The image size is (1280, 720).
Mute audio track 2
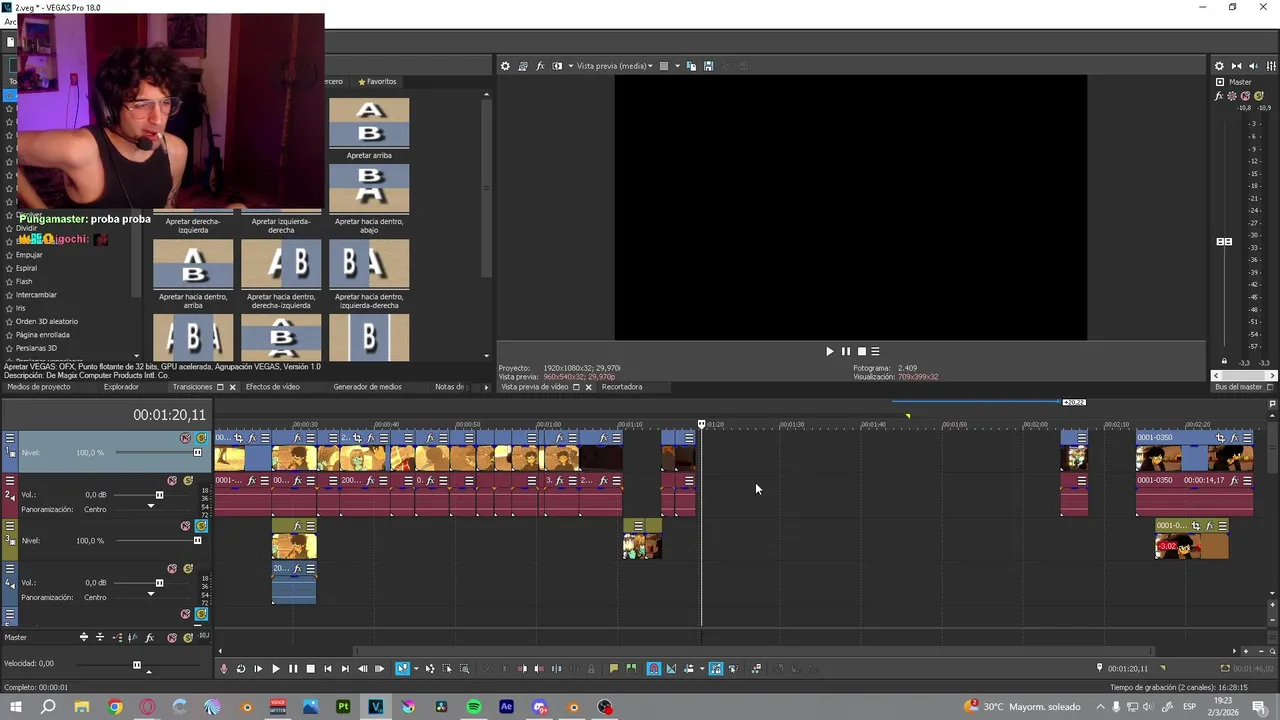172,481
